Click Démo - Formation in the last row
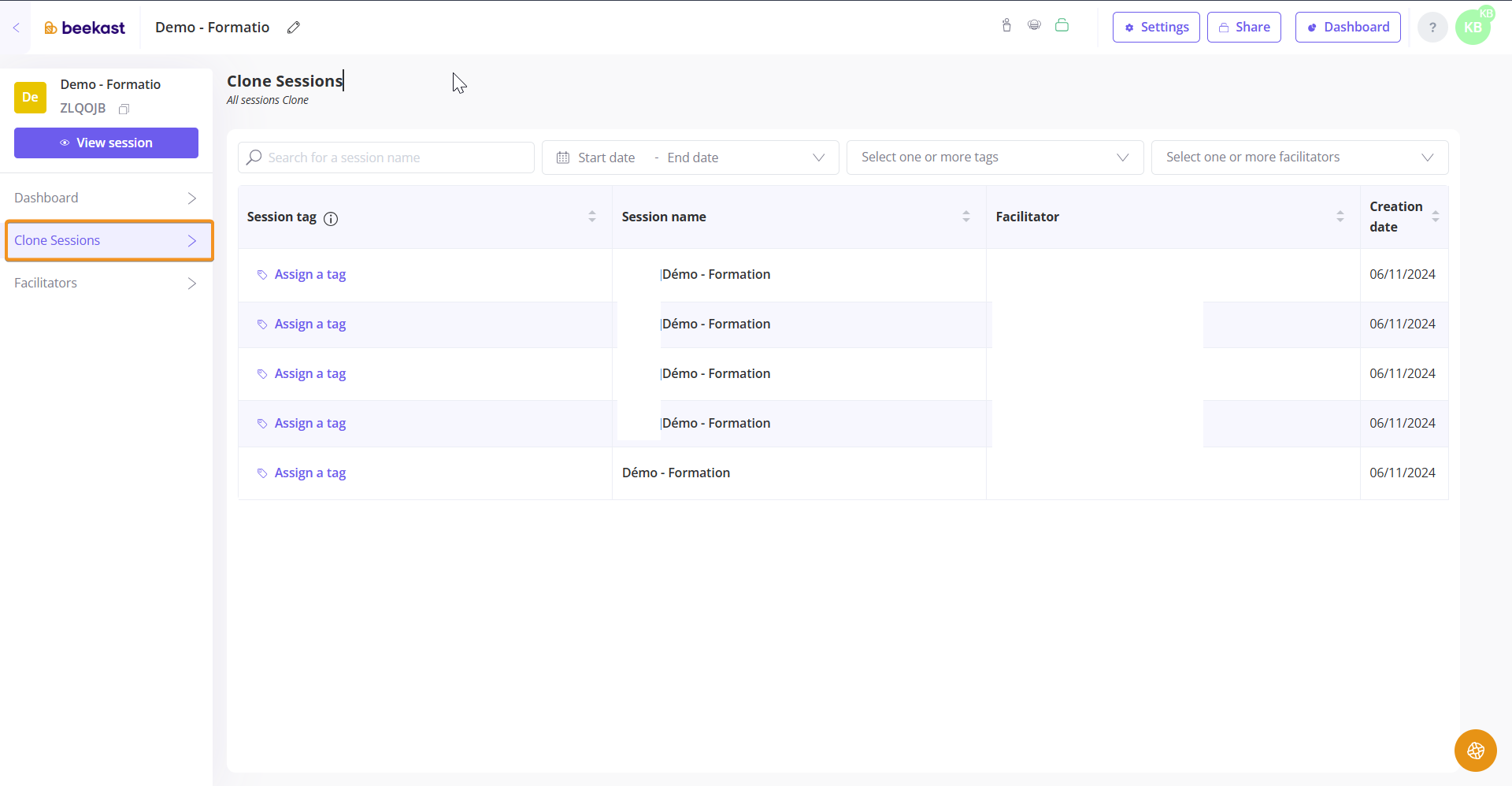The height and width of the screenshot is (786, 1512). pos(676,473)
